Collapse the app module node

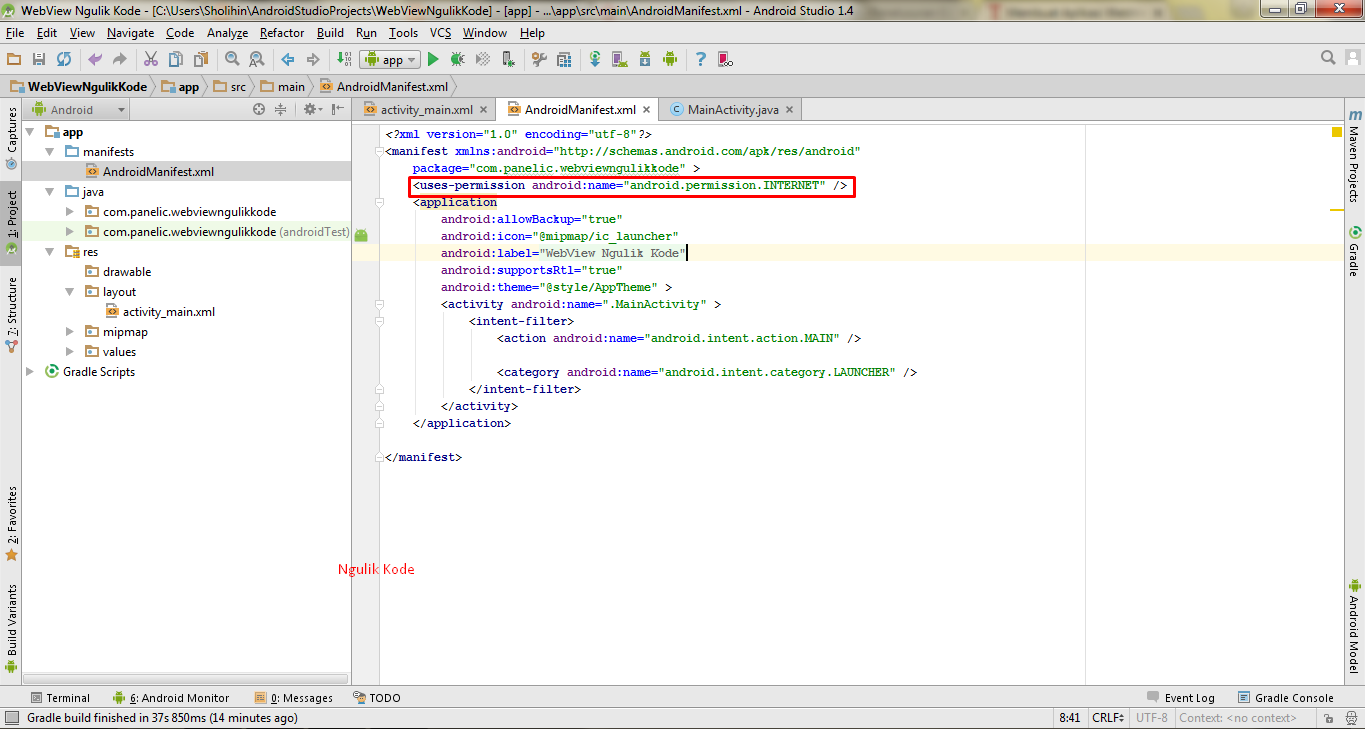(30, 132)
